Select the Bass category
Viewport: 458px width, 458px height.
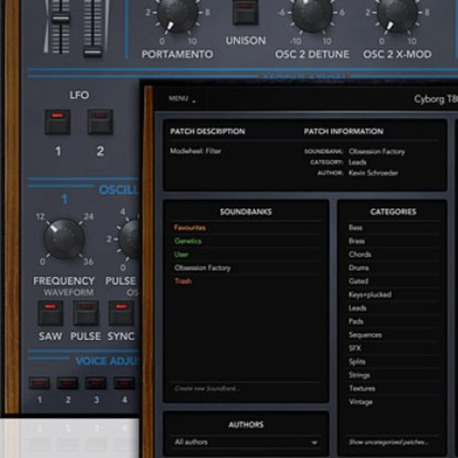[393, 228]
